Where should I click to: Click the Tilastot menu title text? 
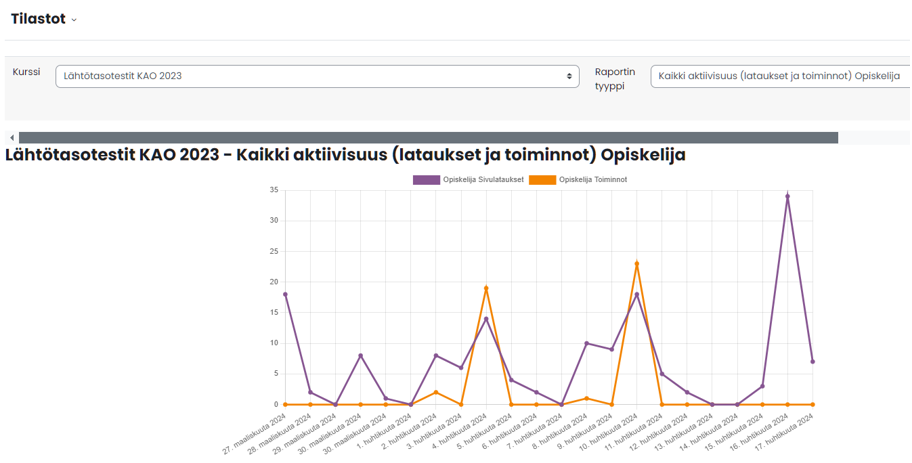(x=38, y=20)
